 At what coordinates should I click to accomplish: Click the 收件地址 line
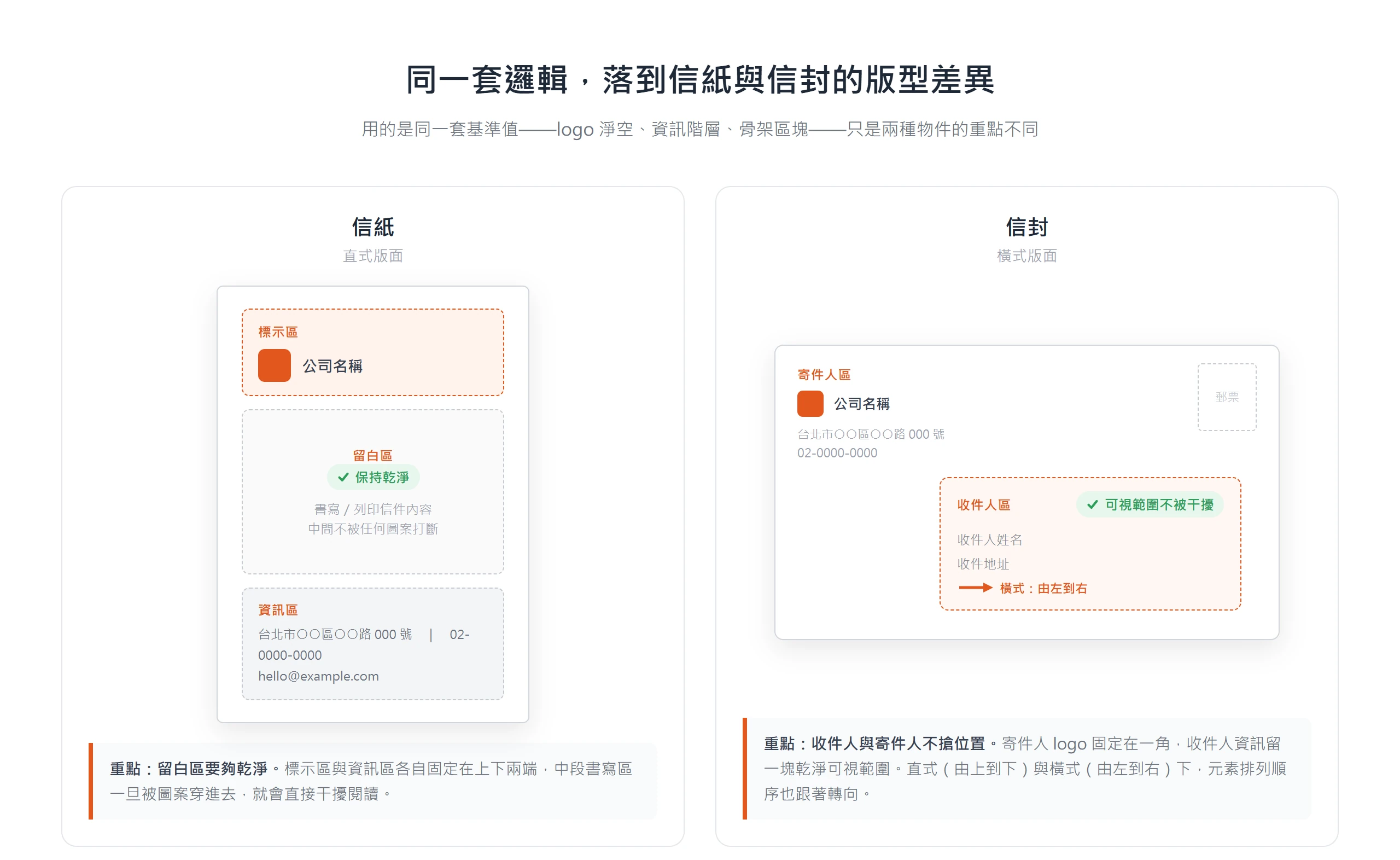983,564
